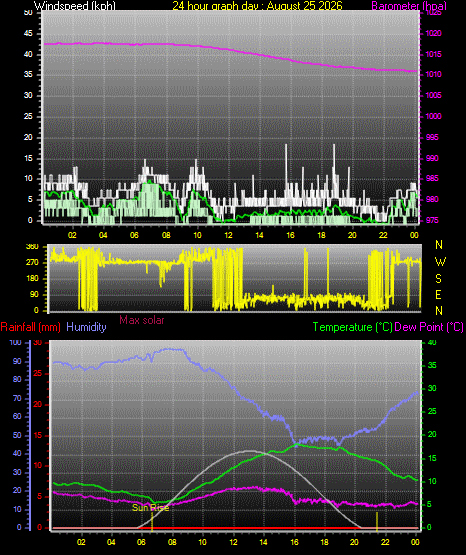The height and width of the screenshot is (555, 466).
Task: Click the '1015' barometer axis value
Action: point(433,55)
